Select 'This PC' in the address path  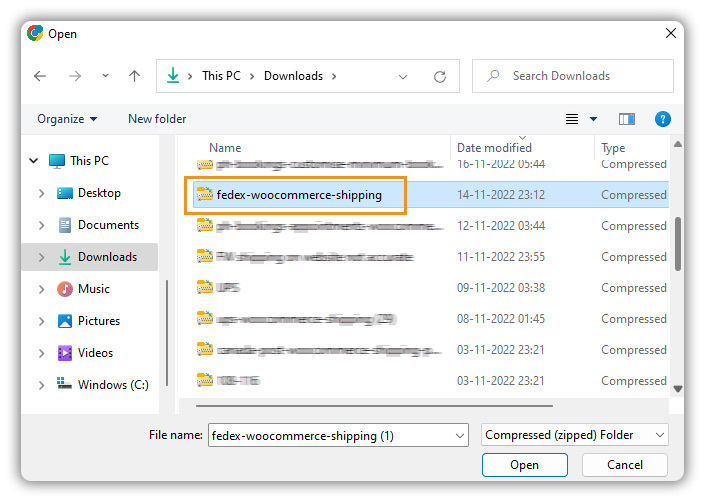tap(221, 76)
